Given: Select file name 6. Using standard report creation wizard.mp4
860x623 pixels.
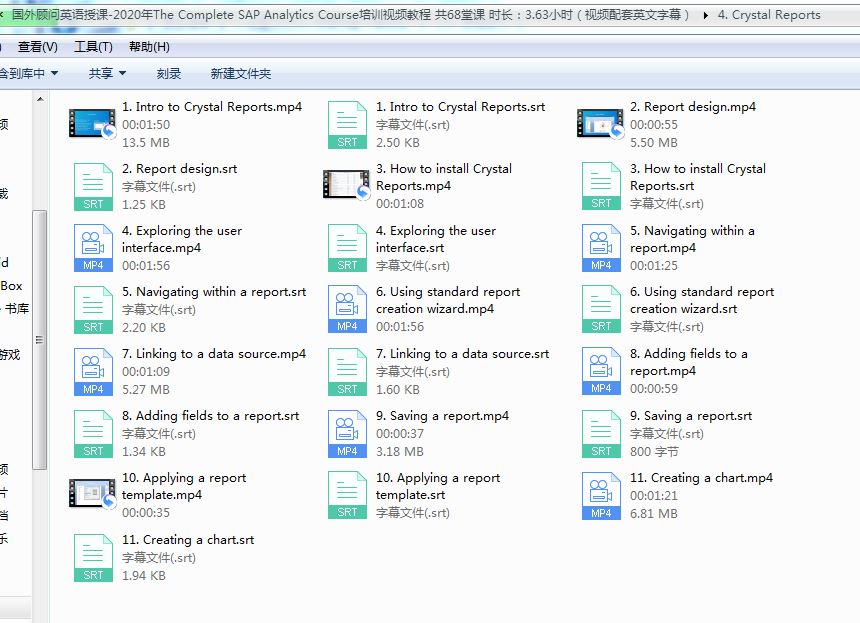Looking at the screenshot, I should click(x=448, y=300).
